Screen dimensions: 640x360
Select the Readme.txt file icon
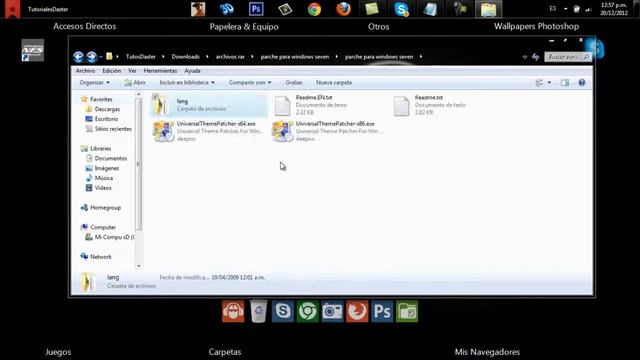pos(401,106)
